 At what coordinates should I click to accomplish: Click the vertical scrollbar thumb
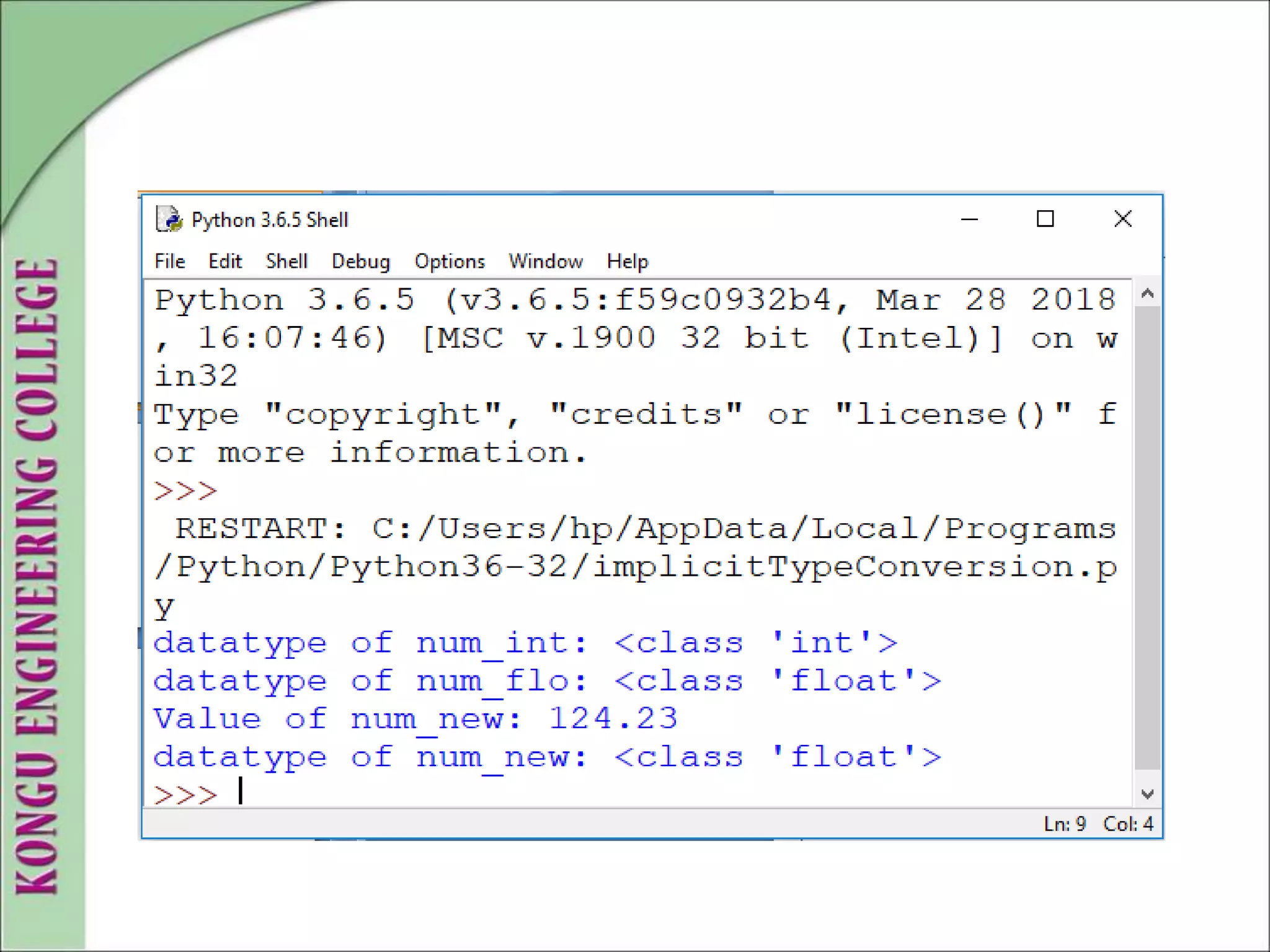click(1147, 536)
